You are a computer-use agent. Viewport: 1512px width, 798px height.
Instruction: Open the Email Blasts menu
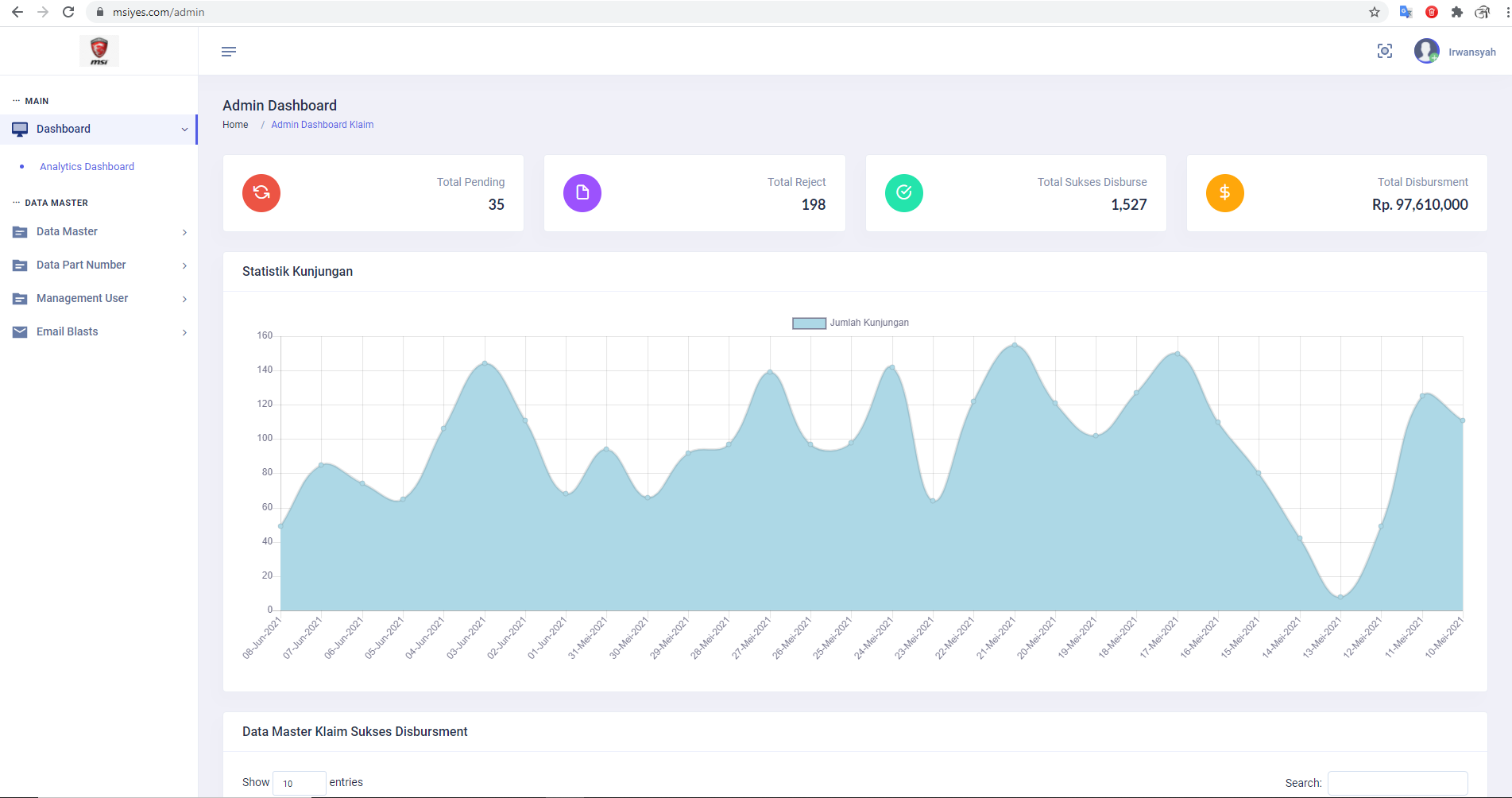point(99,331)
